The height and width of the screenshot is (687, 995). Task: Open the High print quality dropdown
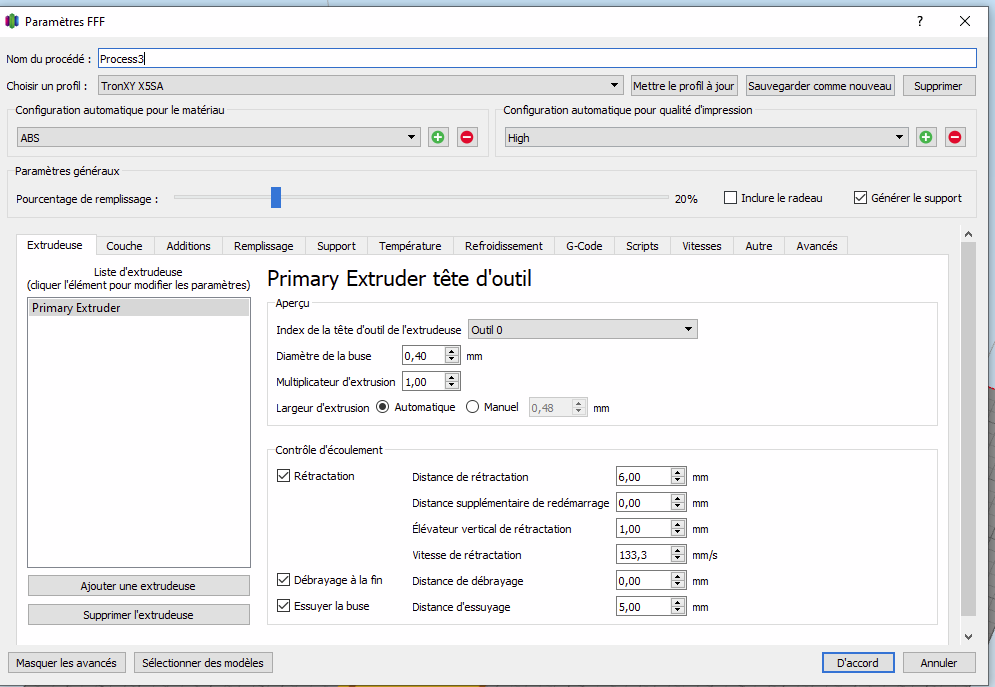tap(706, 137)
